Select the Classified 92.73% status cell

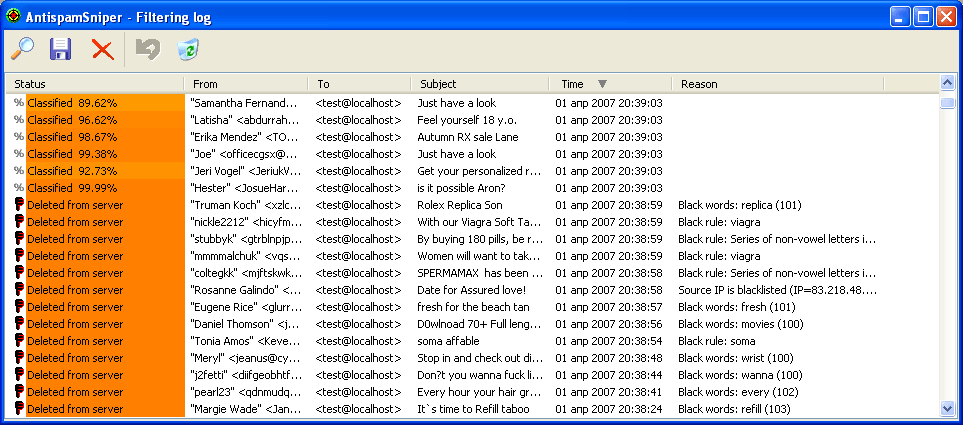105,171
